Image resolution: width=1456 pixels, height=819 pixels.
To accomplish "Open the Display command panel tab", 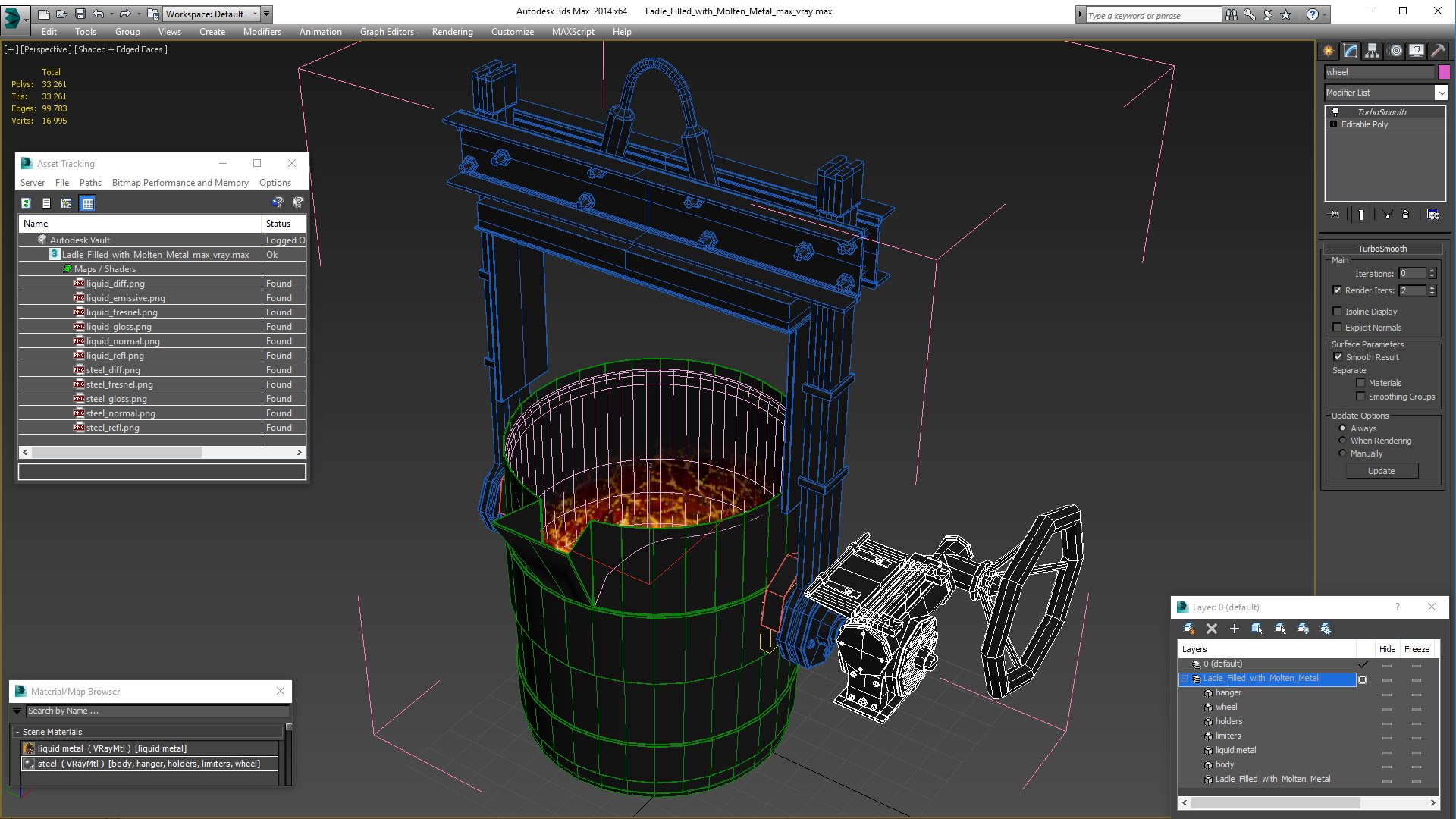I will pos(1417,51).
